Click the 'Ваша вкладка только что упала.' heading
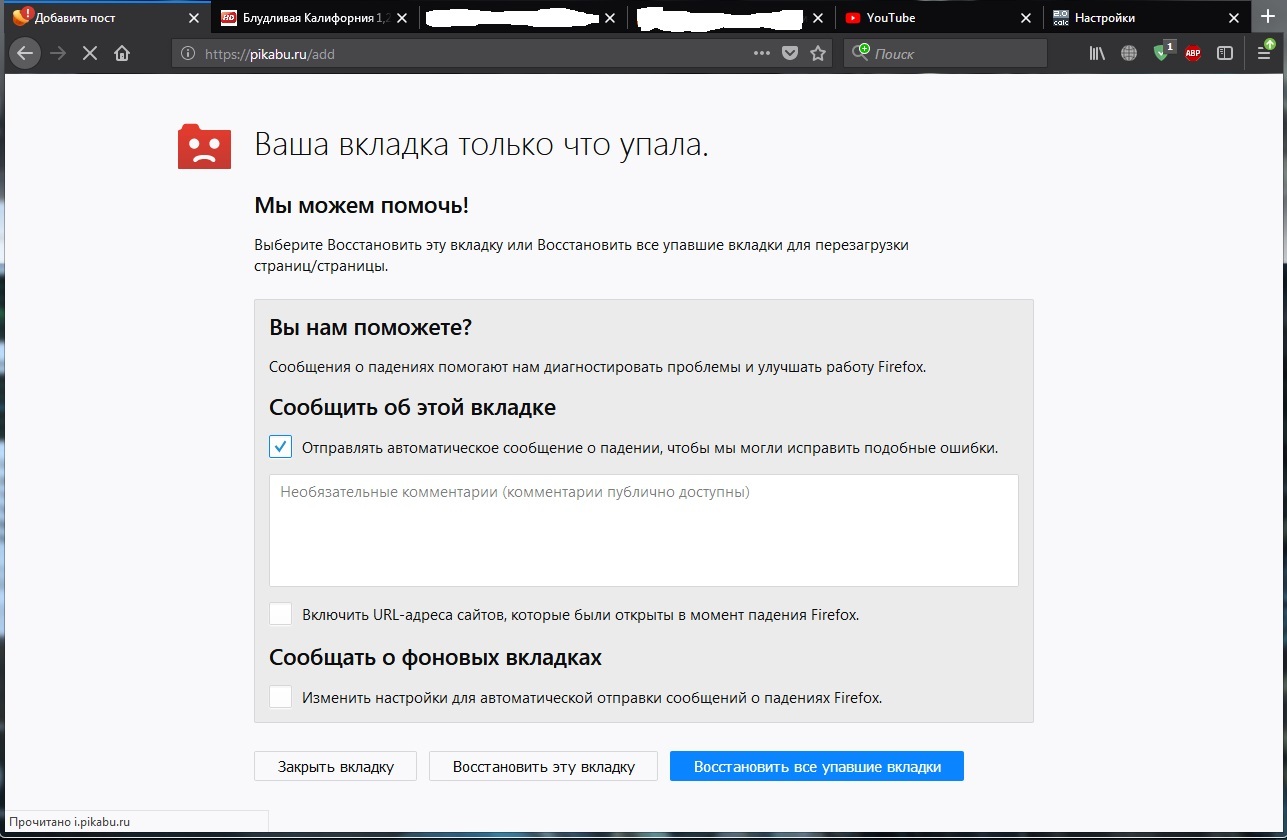This screenshot has height=840, width=1287. [x=481, y=145]
